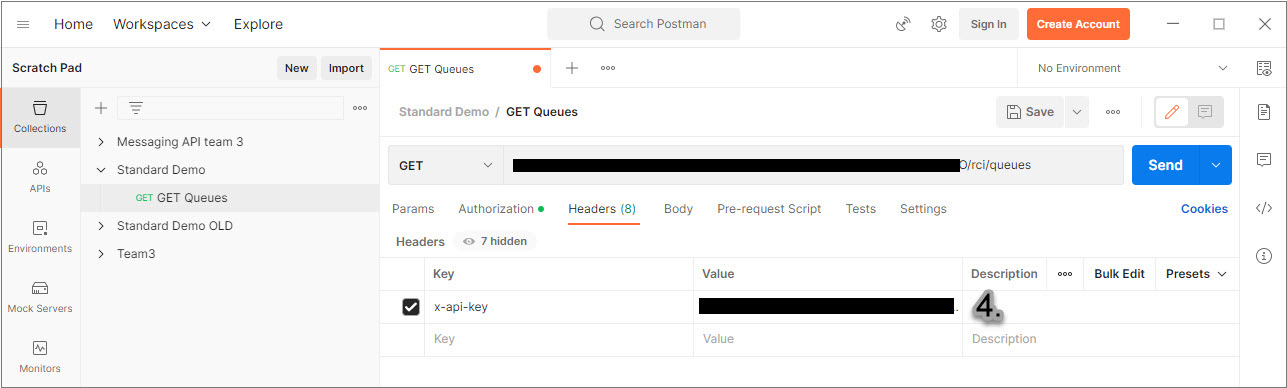
Task: Switch to the Pre-request Script tab
Action: tap(769, 209)
